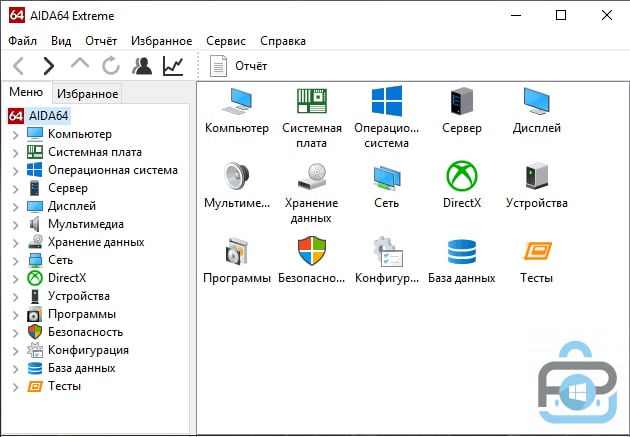Open the Сервис menu

tap(226, 41)
